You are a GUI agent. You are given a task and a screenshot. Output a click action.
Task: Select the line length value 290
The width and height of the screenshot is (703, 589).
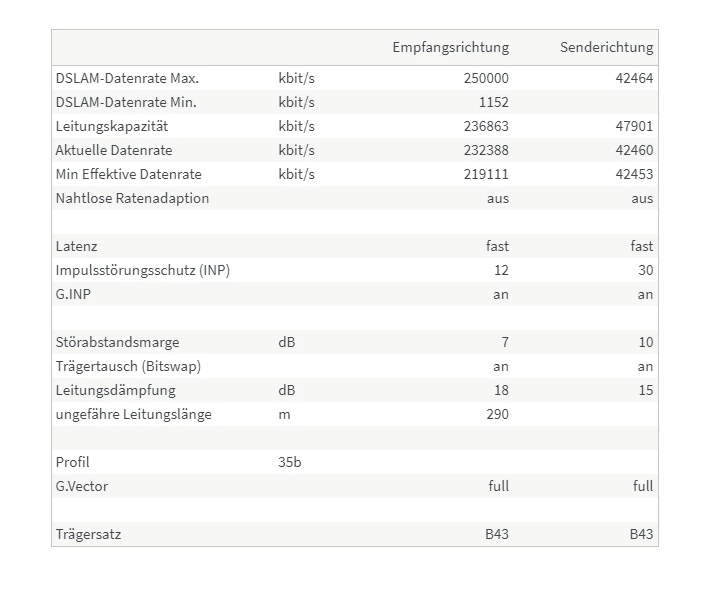coord(497,414)
